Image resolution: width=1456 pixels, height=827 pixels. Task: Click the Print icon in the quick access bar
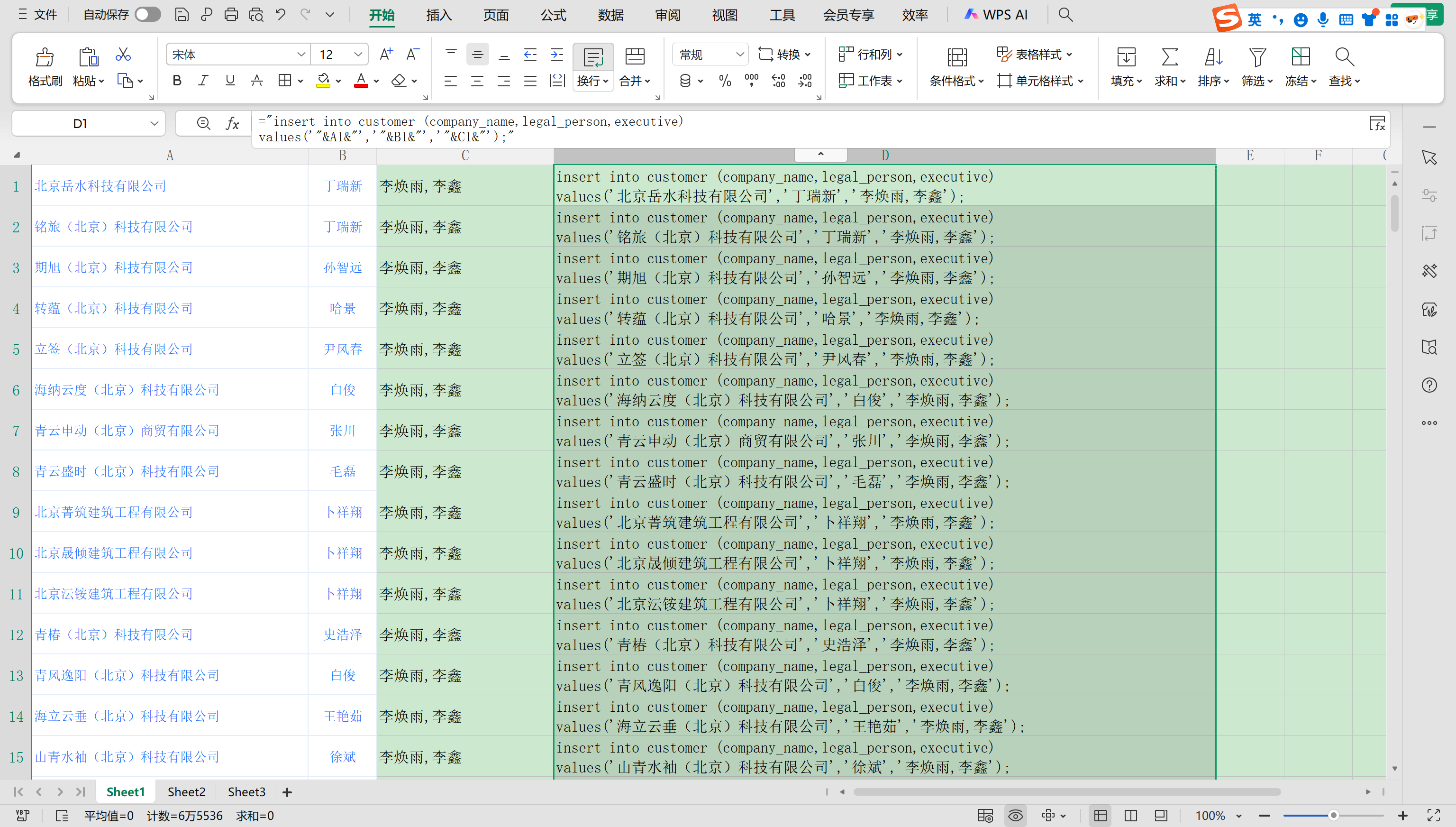pyautogui.click(x=231, y=15)
